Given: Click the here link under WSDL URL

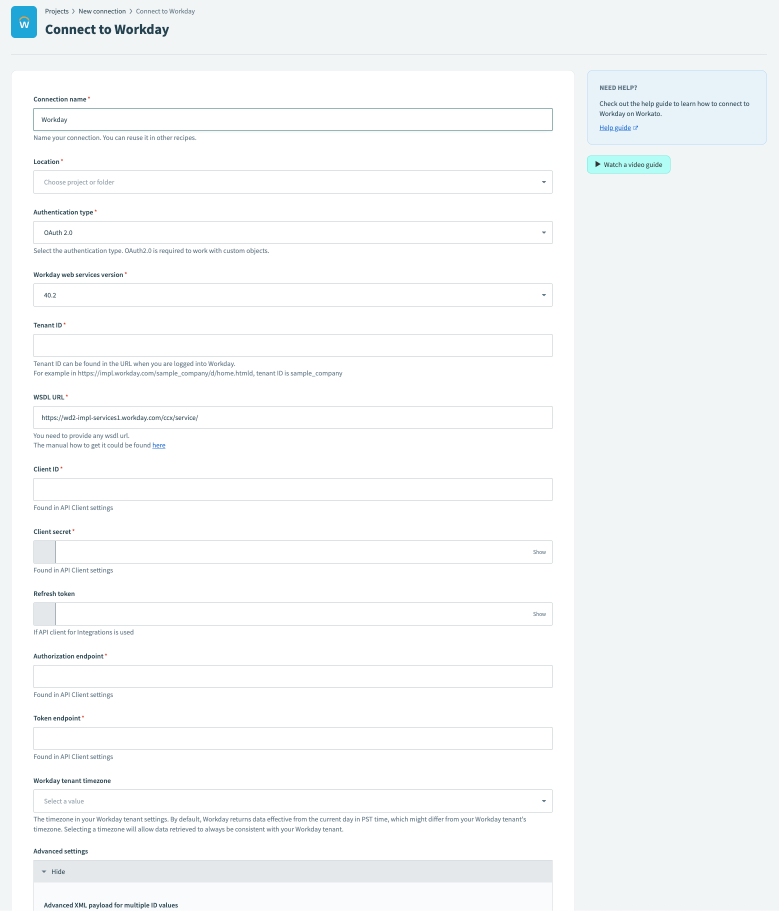Looking at the screenshot, I should pos(158,445).
